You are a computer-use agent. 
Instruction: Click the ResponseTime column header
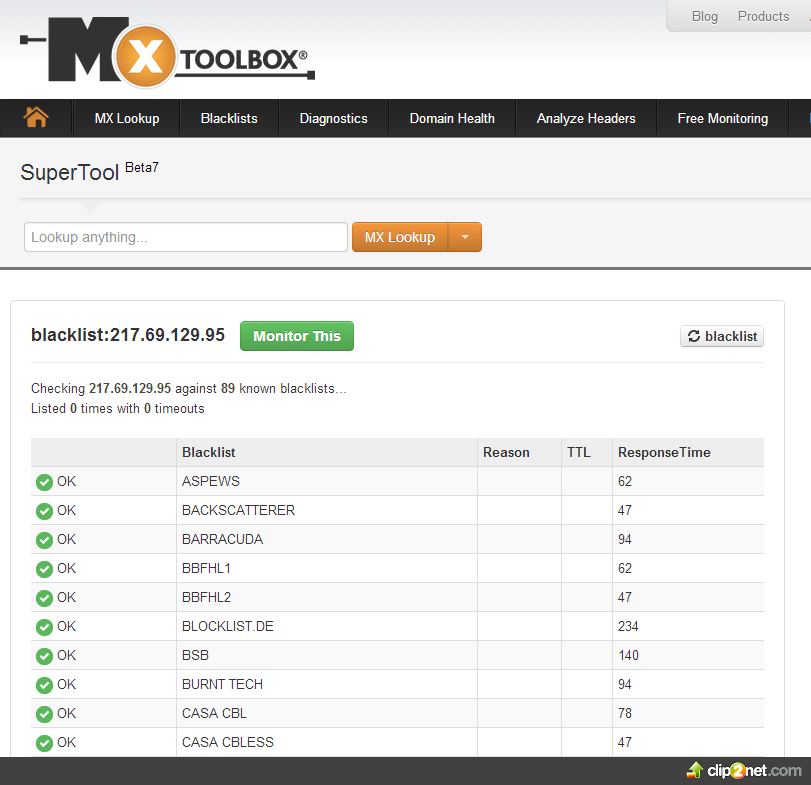coord(664,452)
